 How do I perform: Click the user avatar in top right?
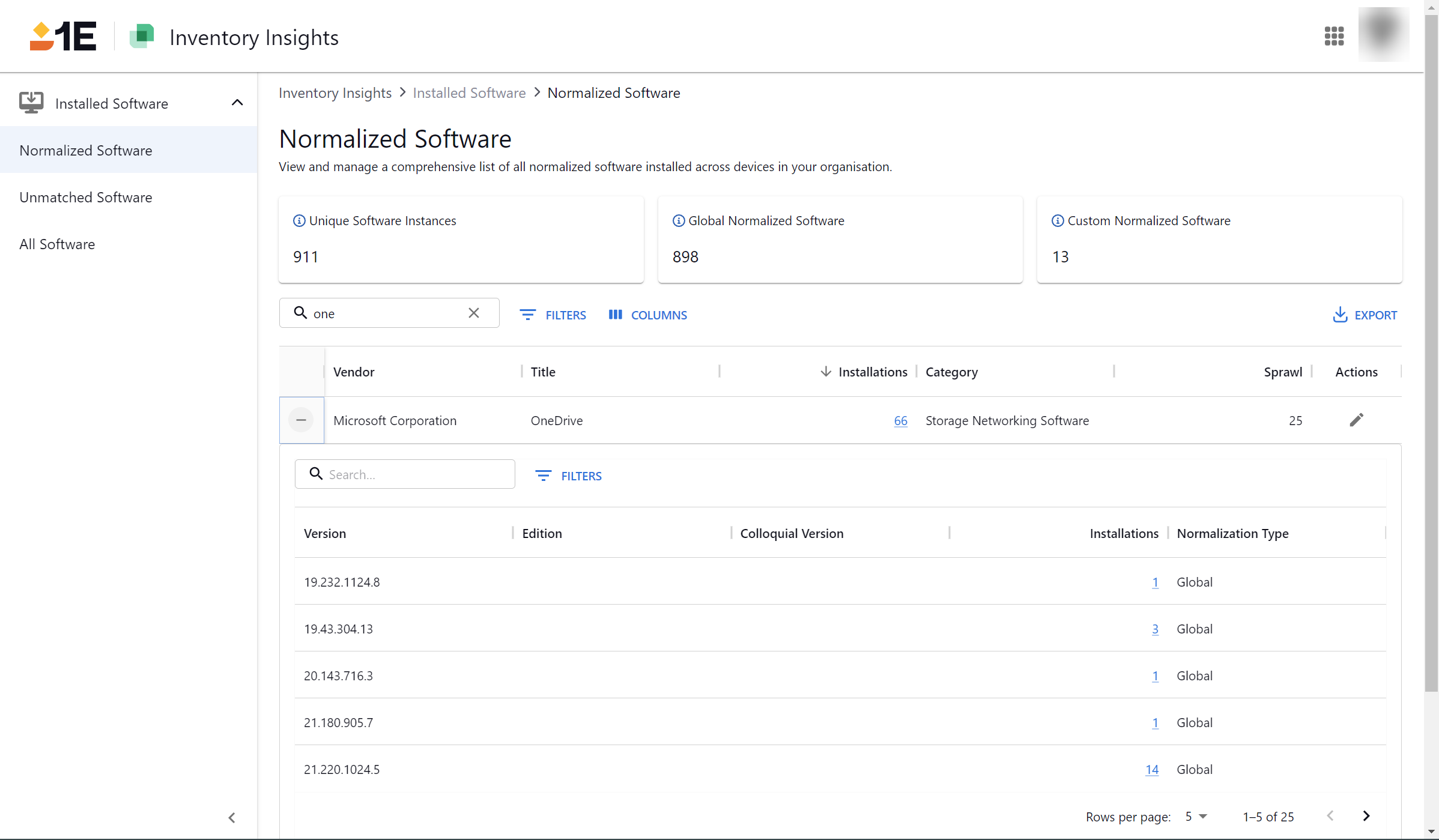pyautogui.click(x=1383, y=34)
